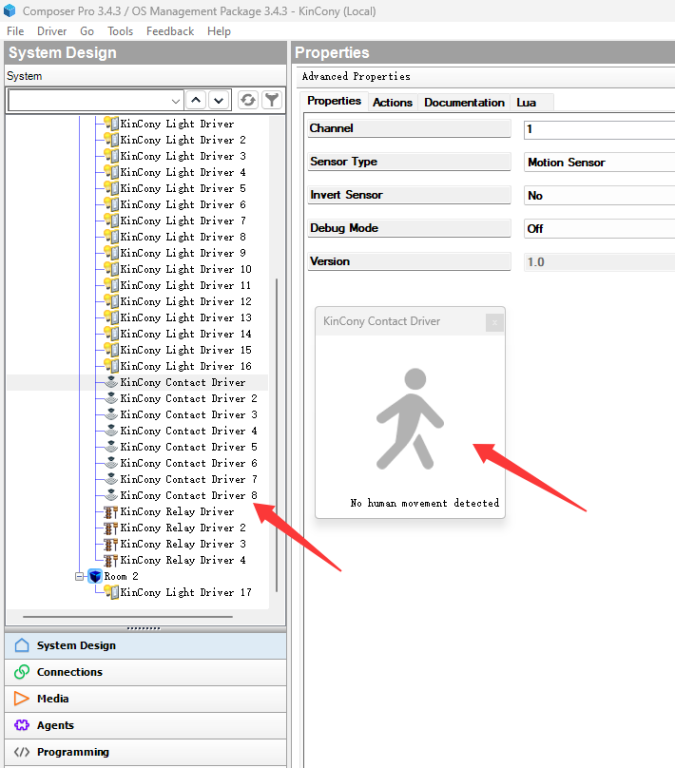Move up with the up-arrow button
The width and height of the screenshot is (675, 768).
196,100
